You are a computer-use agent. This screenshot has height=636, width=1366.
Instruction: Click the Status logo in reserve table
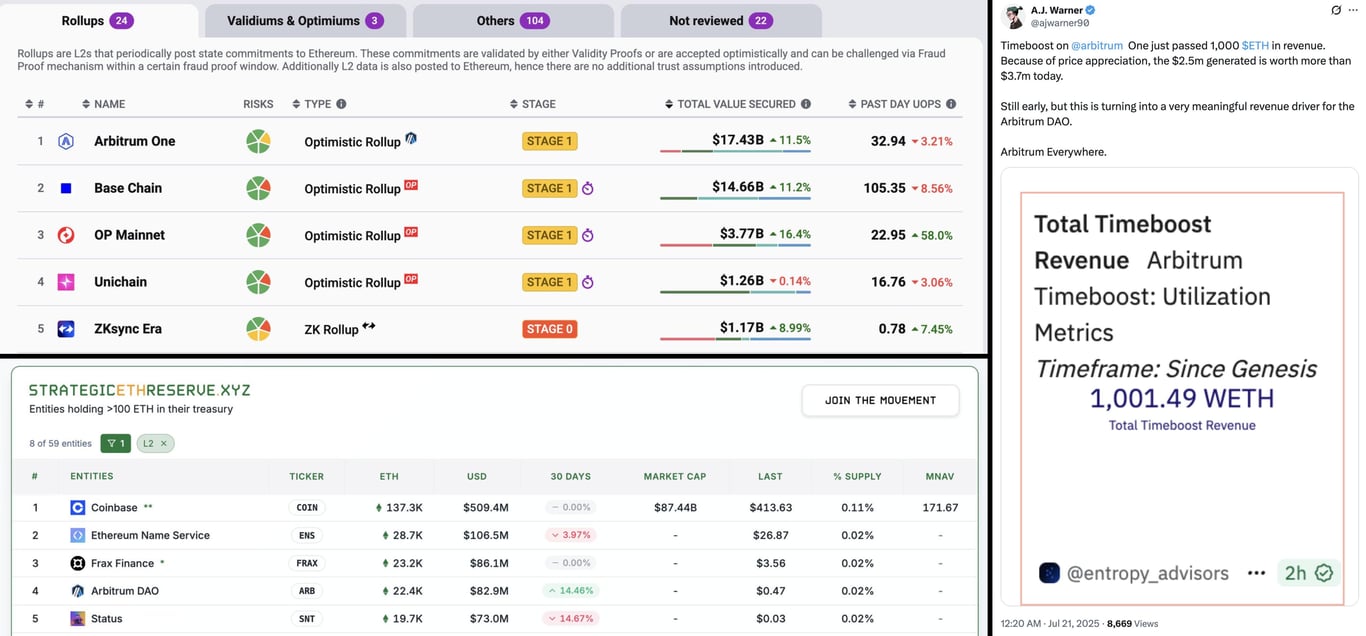click(78, 619)
